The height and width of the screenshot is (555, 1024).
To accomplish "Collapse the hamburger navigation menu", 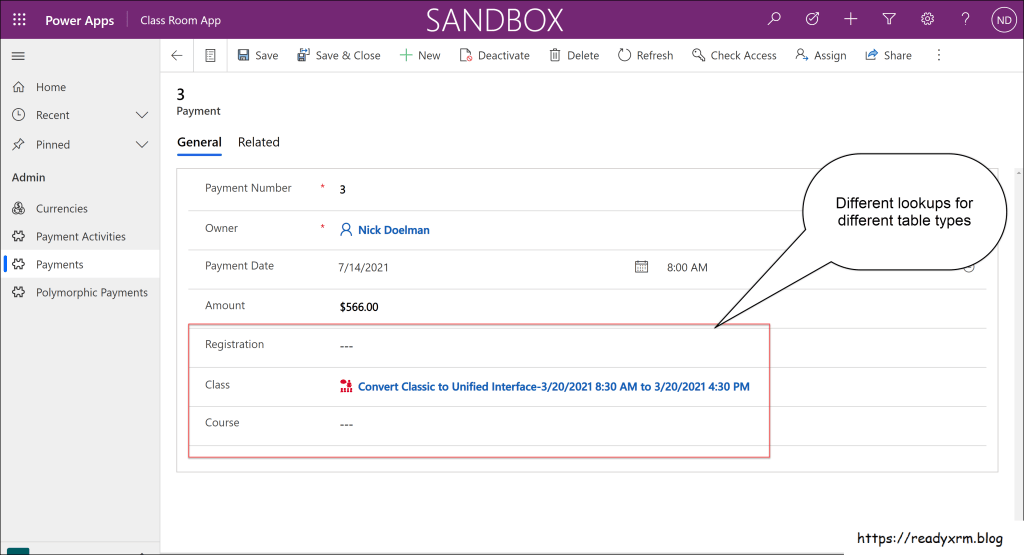I will 18,56.
